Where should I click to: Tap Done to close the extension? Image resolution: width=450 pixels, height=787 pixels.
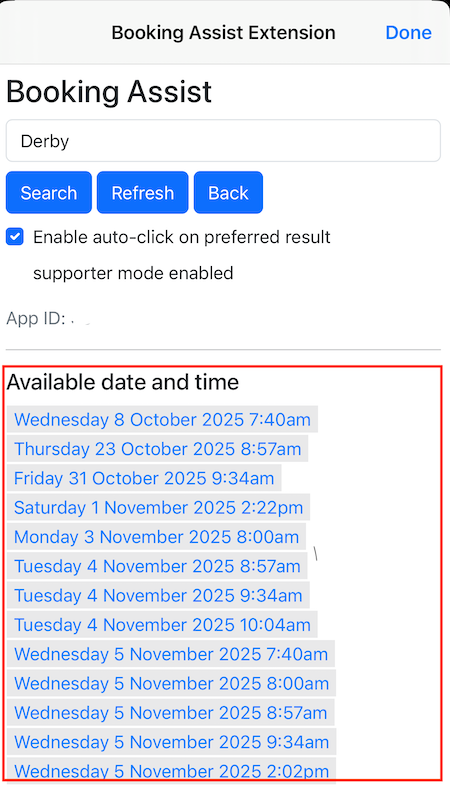(408, 33)
